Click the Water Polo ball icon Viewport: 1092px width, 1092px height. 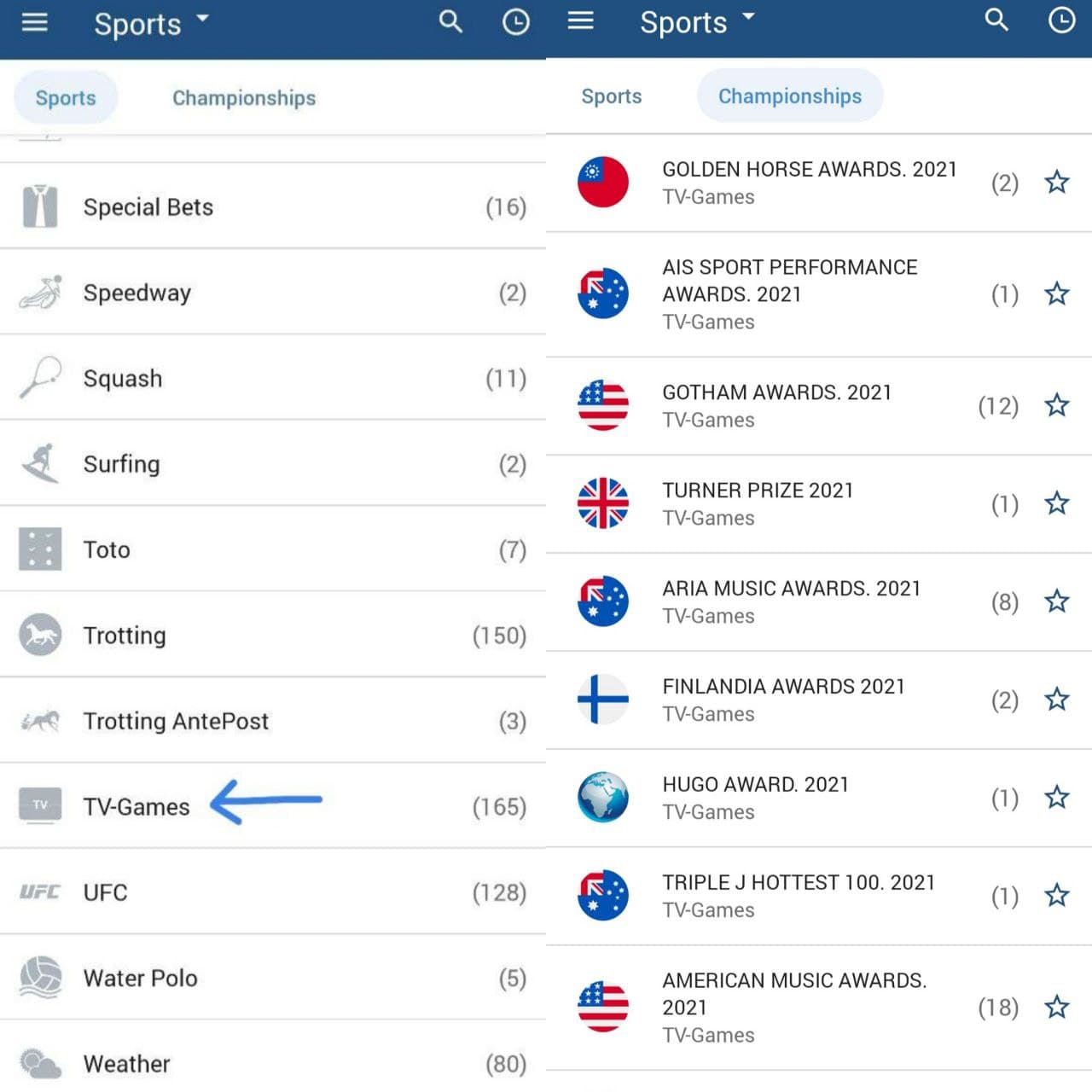pyautogui.click(x=40, y=978)
